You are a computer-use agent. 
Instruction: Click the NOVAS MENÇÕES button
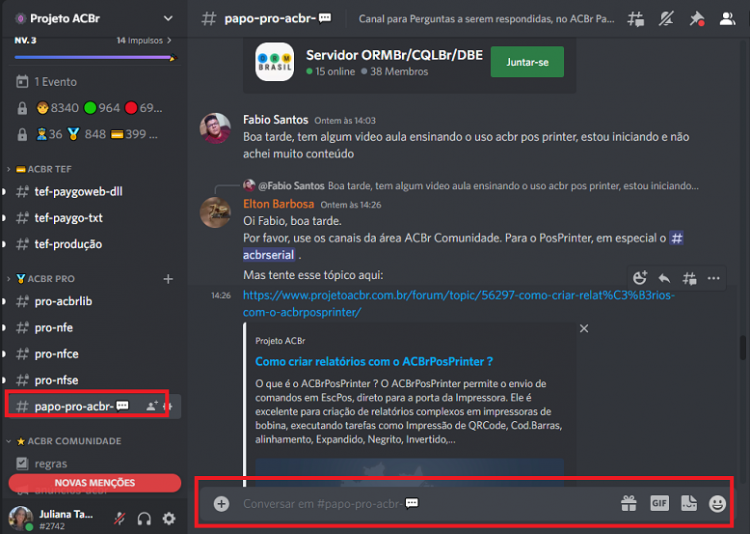tap(95, 483)
